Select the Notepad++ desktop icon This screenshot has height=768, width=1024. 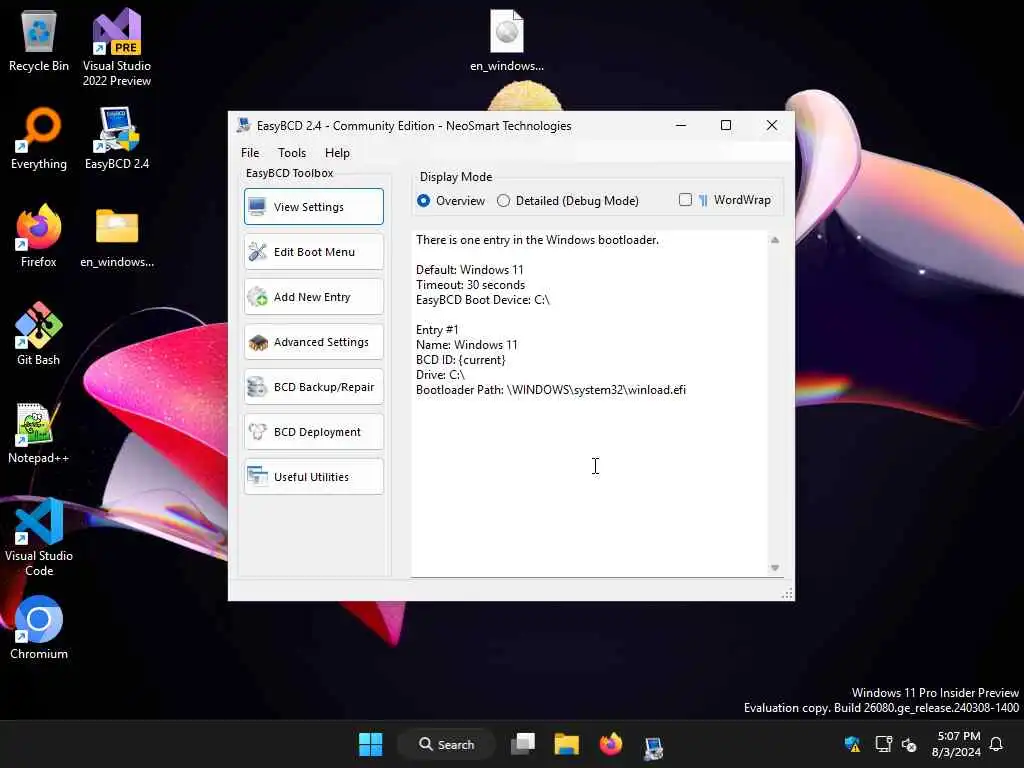tap(39, 433)
